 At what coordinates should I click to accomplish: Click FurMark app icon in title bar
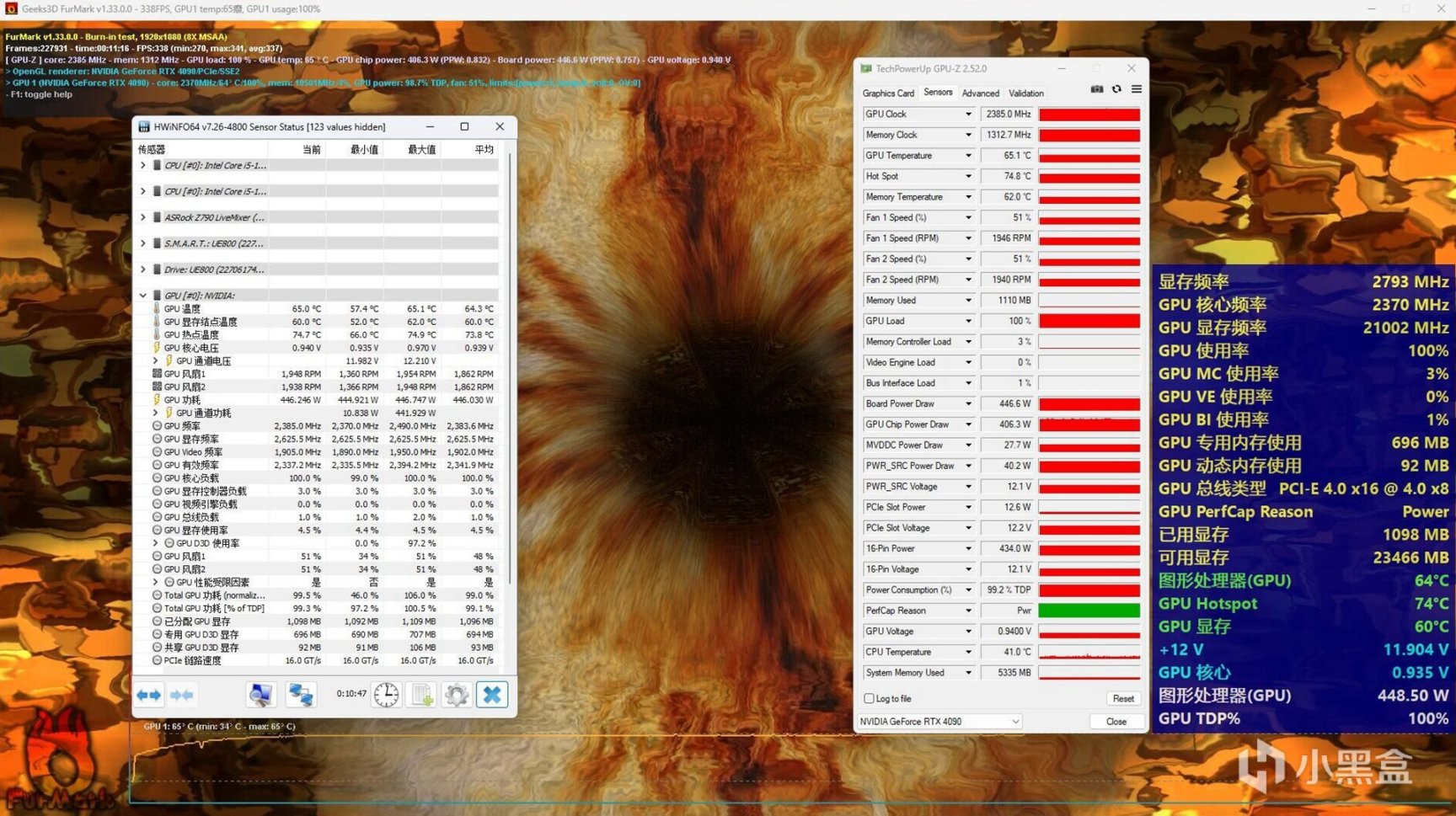click(11, 8)
